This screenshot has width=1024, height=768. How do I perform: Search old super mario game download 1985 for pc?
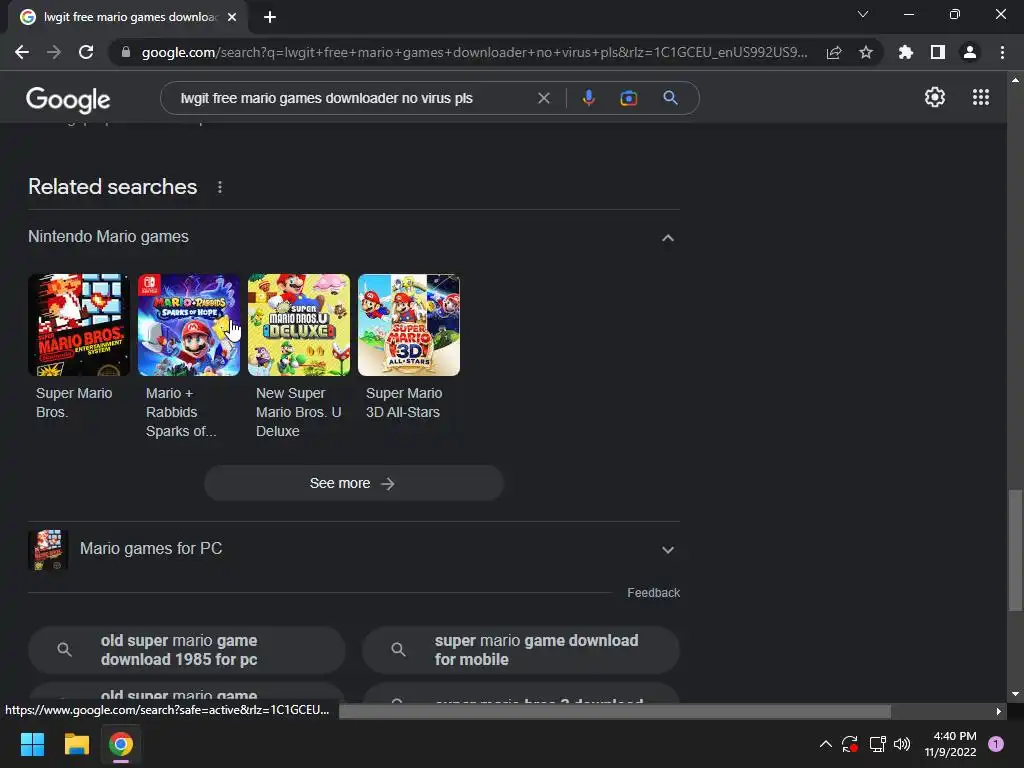point(187,650)
